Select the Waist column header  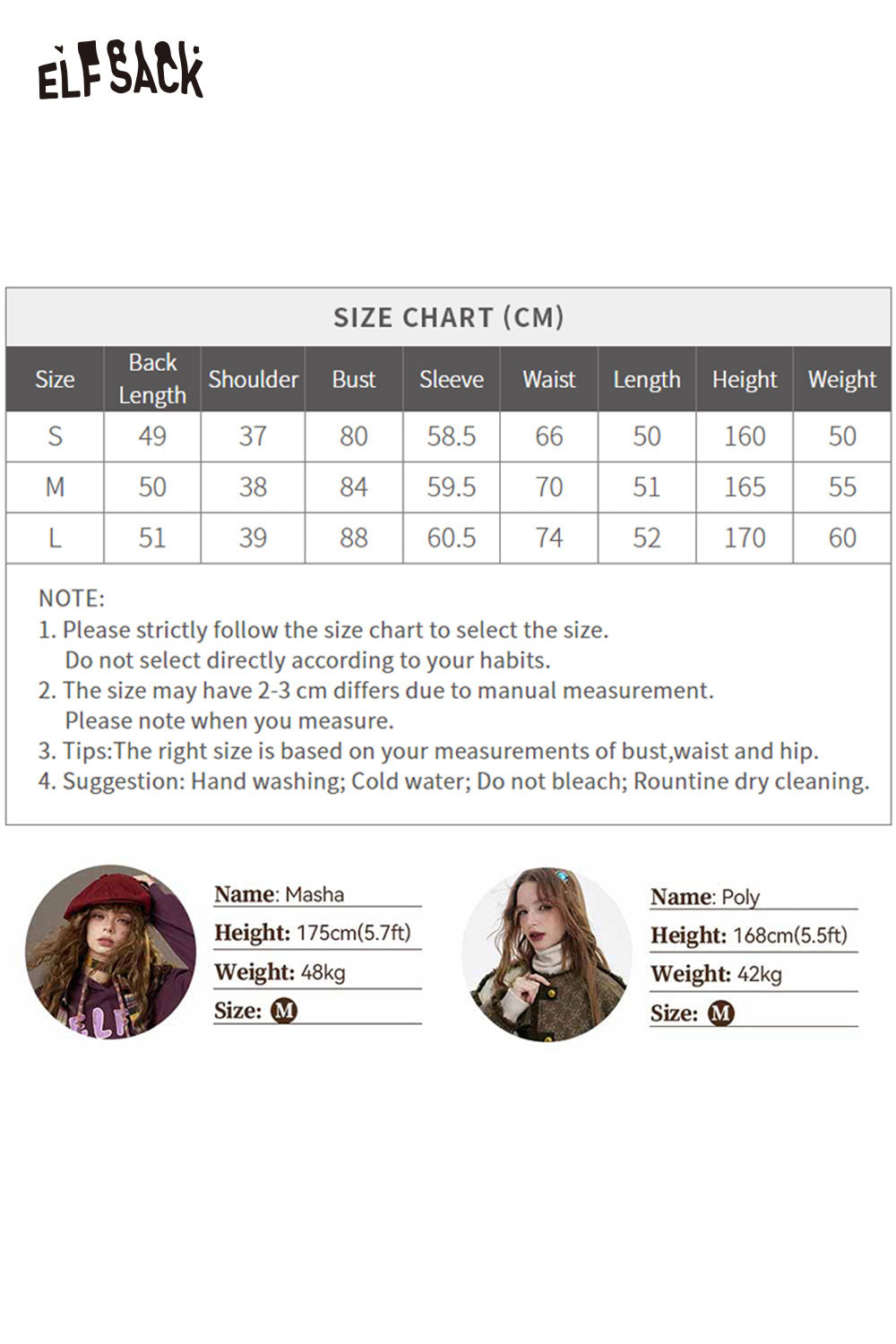(548, 379)
